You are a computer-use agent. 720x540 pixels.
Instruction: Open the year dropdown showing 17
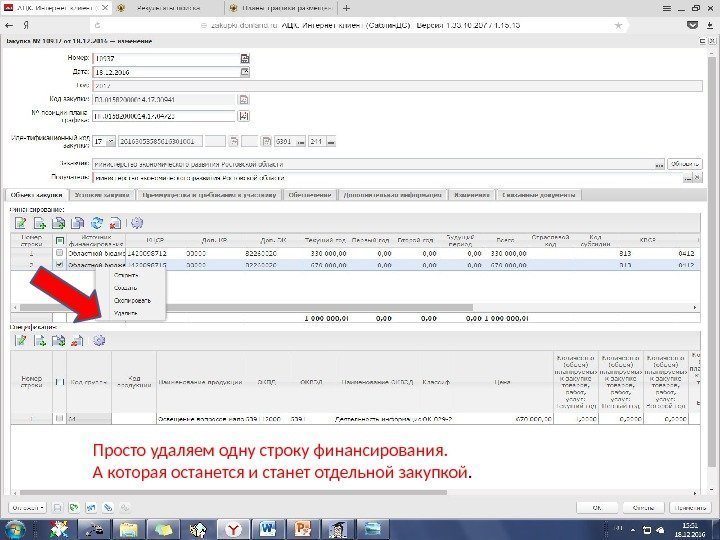(x=110, y=141)
